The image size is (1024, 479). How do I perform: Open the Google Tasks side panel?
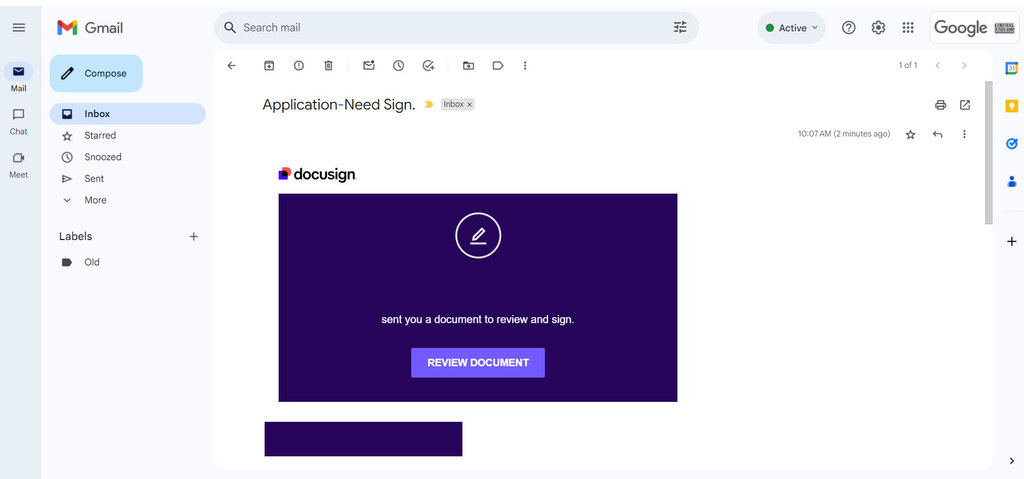[1012, 144]
